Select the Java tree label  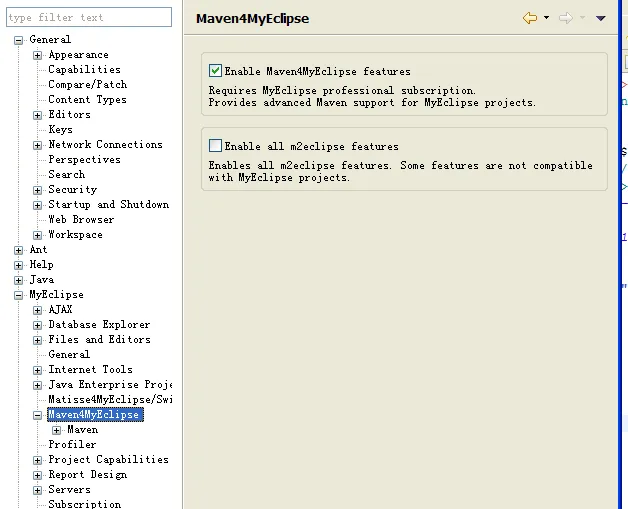tap(42, 280)
